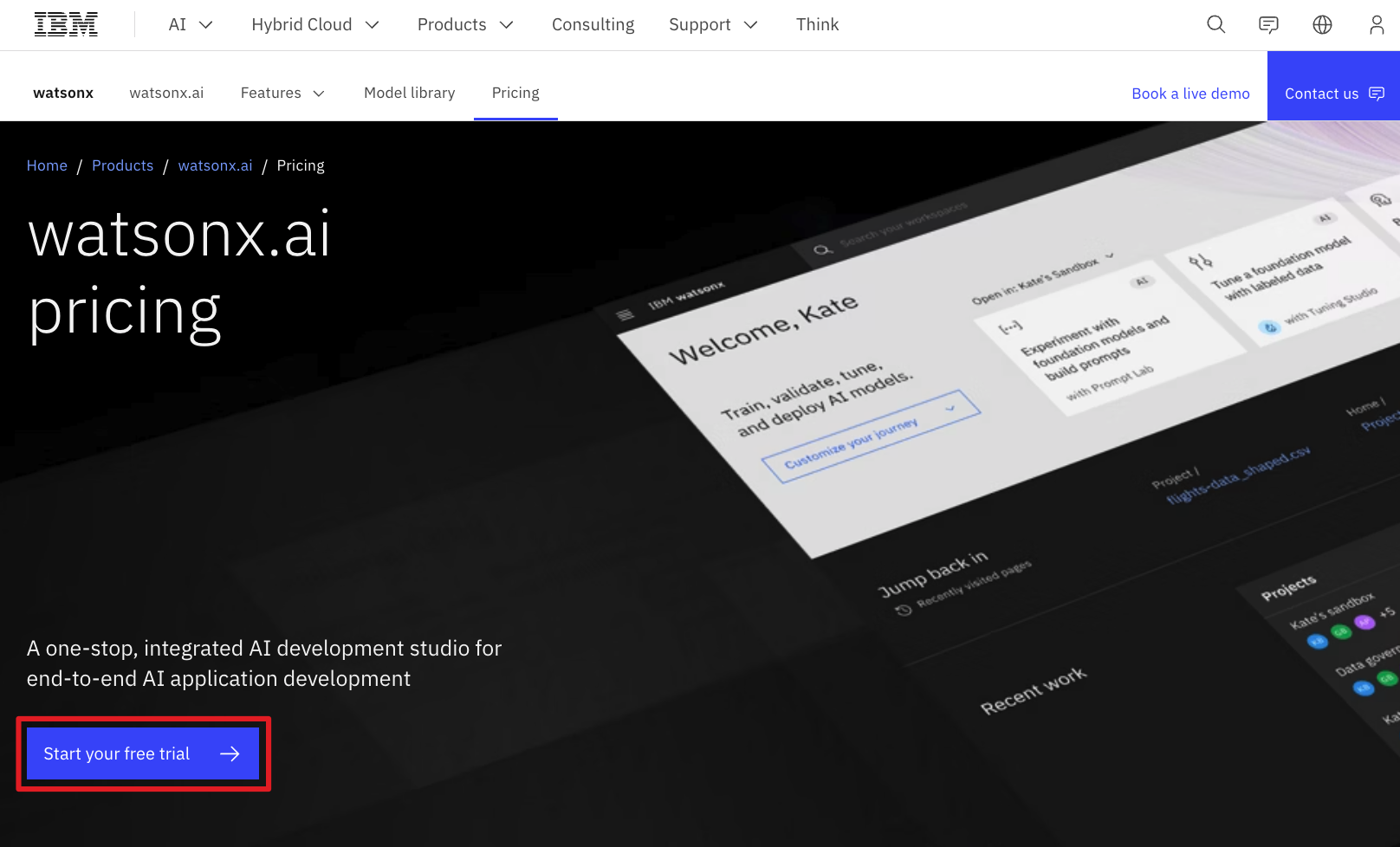Expand the Features submenu
Viewport: 1400px width, 847px height.
click(282, 93)
